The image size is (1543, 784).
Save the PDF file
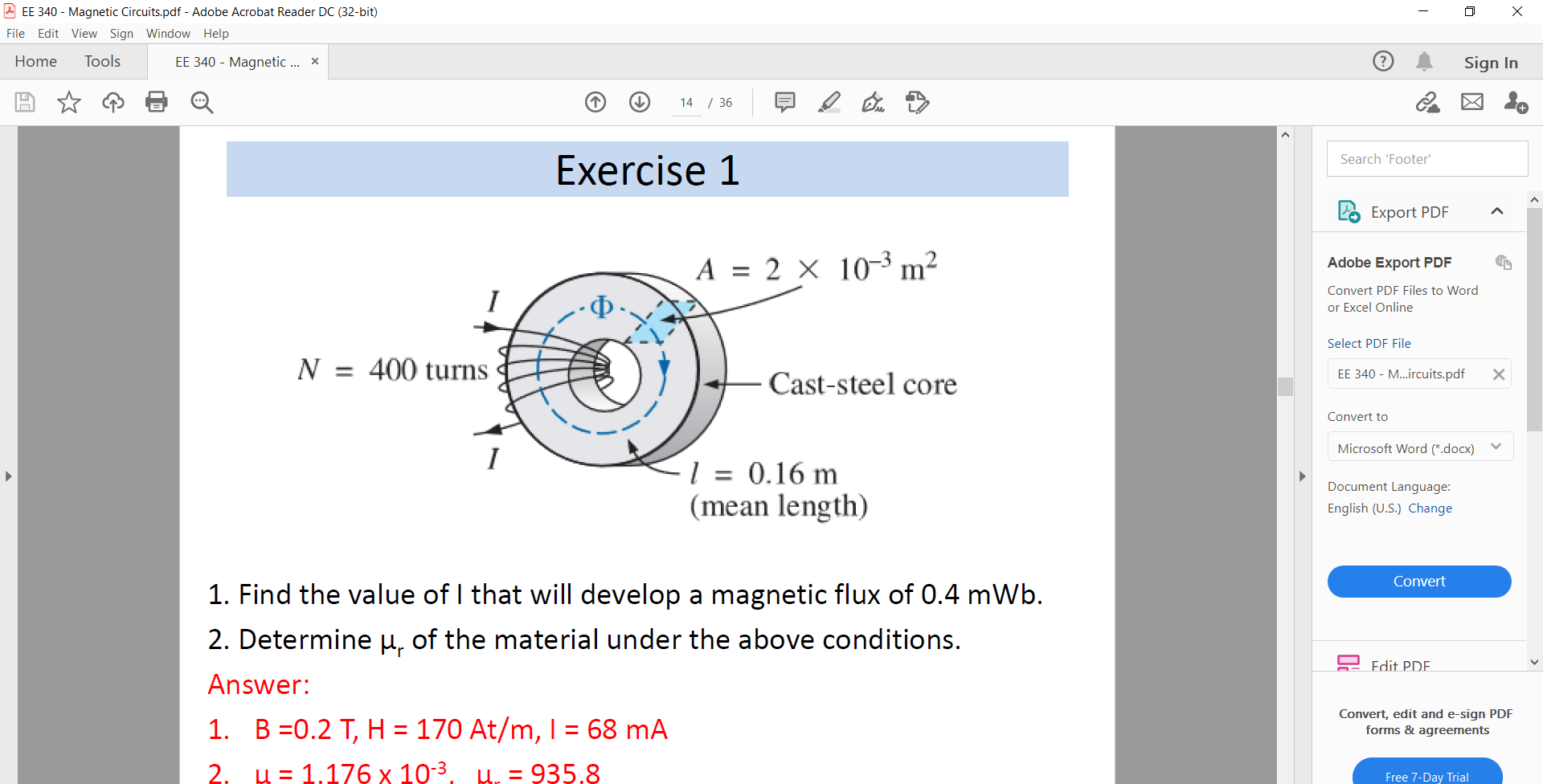coord(24,102)
